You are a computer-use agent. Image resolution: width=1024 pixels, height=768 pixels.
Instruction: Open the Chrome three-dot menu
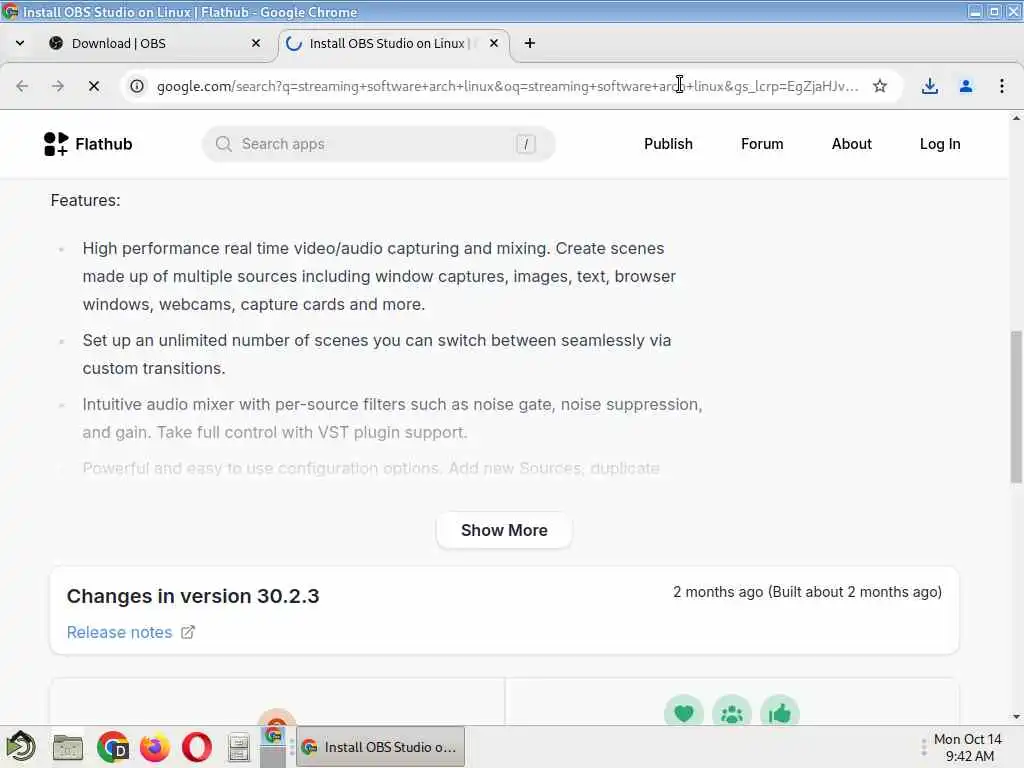point(1001,86)
